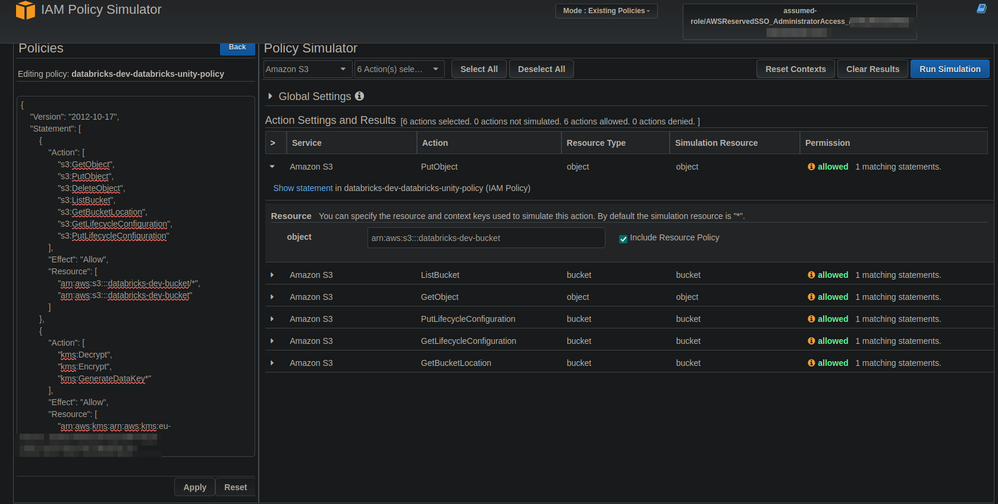Click the AWS cube logo icon
Screen dimensions: 998x504
click(x=25, y=10)
